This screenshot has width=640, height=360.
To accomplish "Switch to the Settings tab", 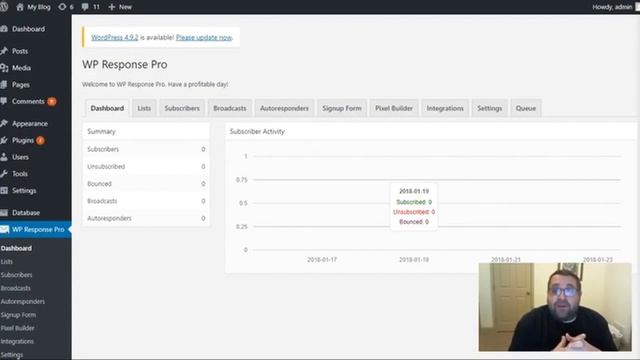I will click(x=490, y=108).
